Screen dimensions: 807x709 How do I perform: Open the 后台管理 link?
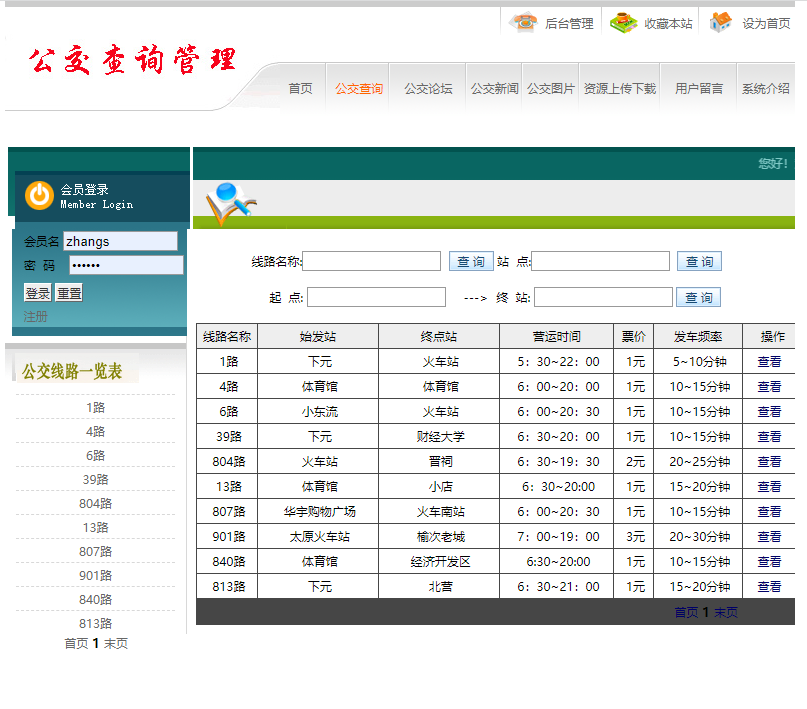click(x=569, y=24)
